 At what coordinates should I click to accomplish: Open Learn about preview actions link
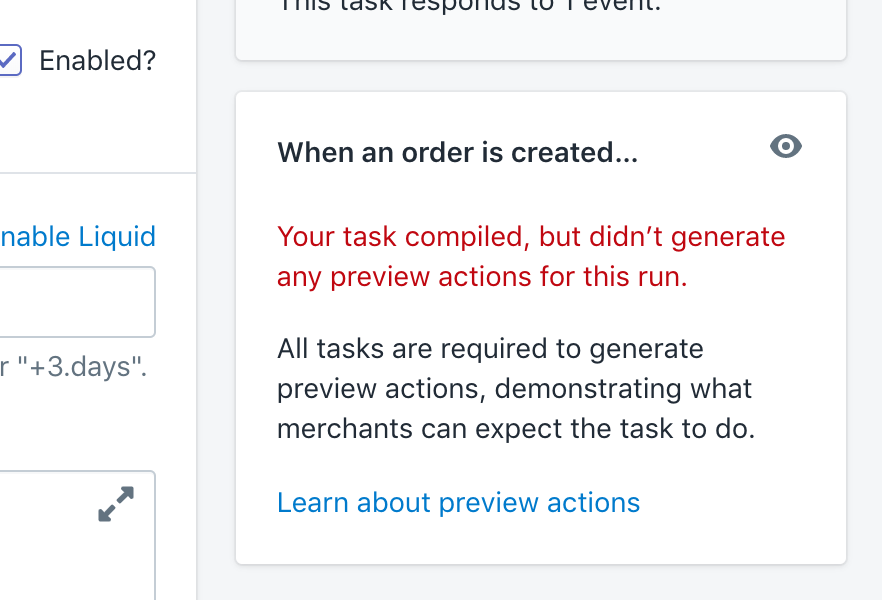[x=458, y=502]
